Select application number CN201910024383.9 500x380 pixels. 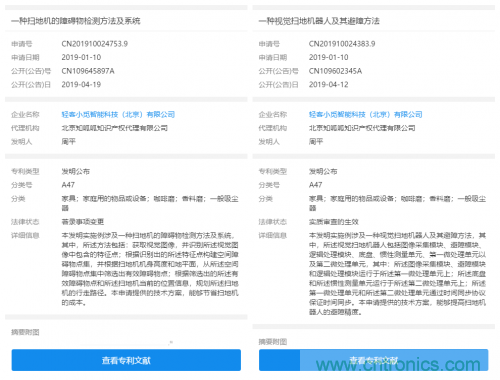pyautogui.click(x=342, y=44)
